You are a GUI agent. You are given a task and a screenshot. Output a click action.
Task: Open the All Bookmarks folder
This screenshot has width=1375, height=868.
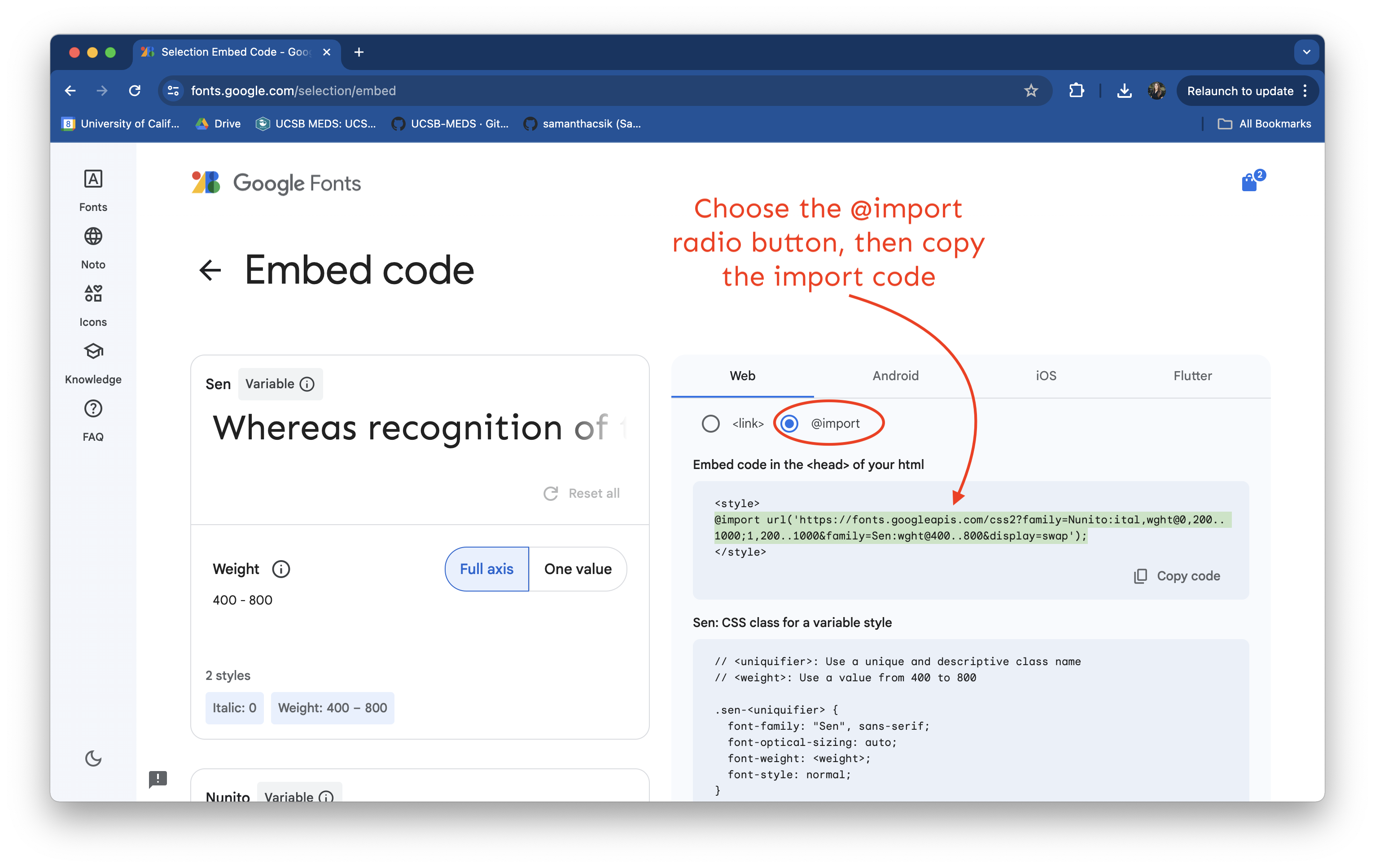1264,124
